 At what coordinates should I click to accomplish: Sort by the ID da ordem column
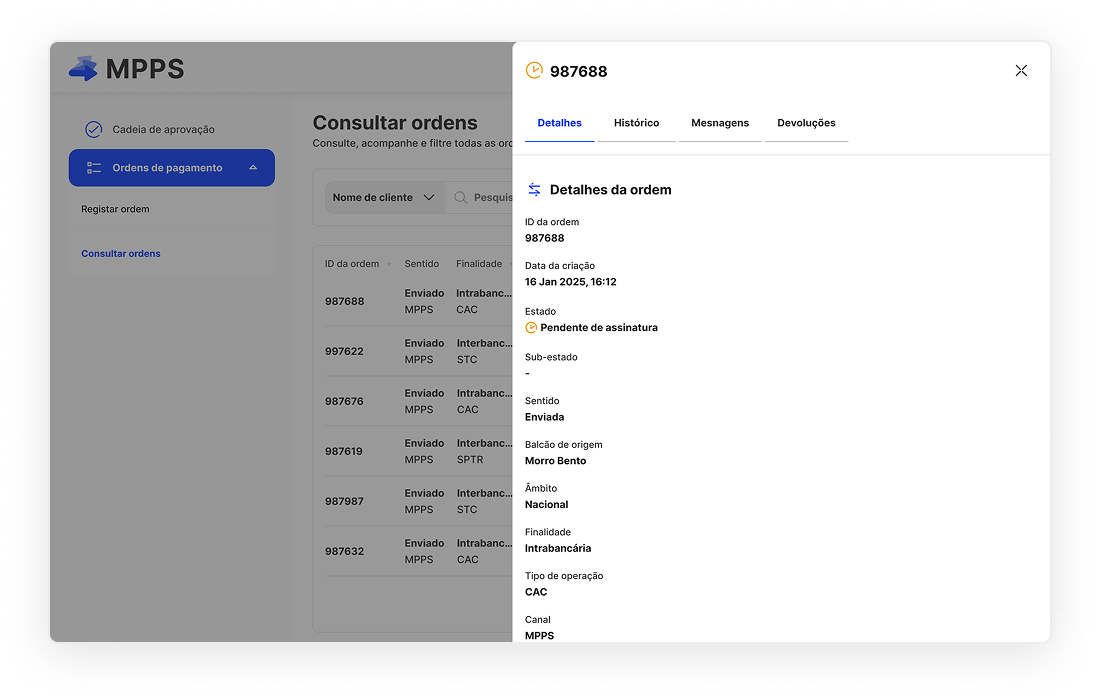pos(352,264)
